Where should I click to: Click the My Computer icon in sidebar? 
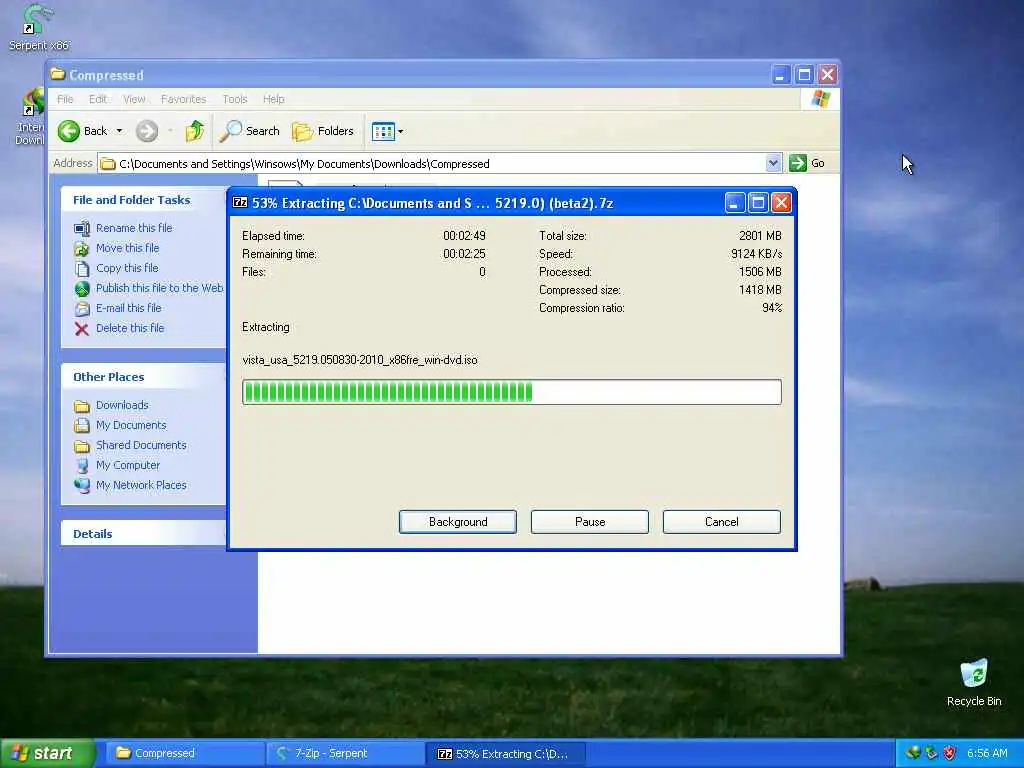coord(82,466)
